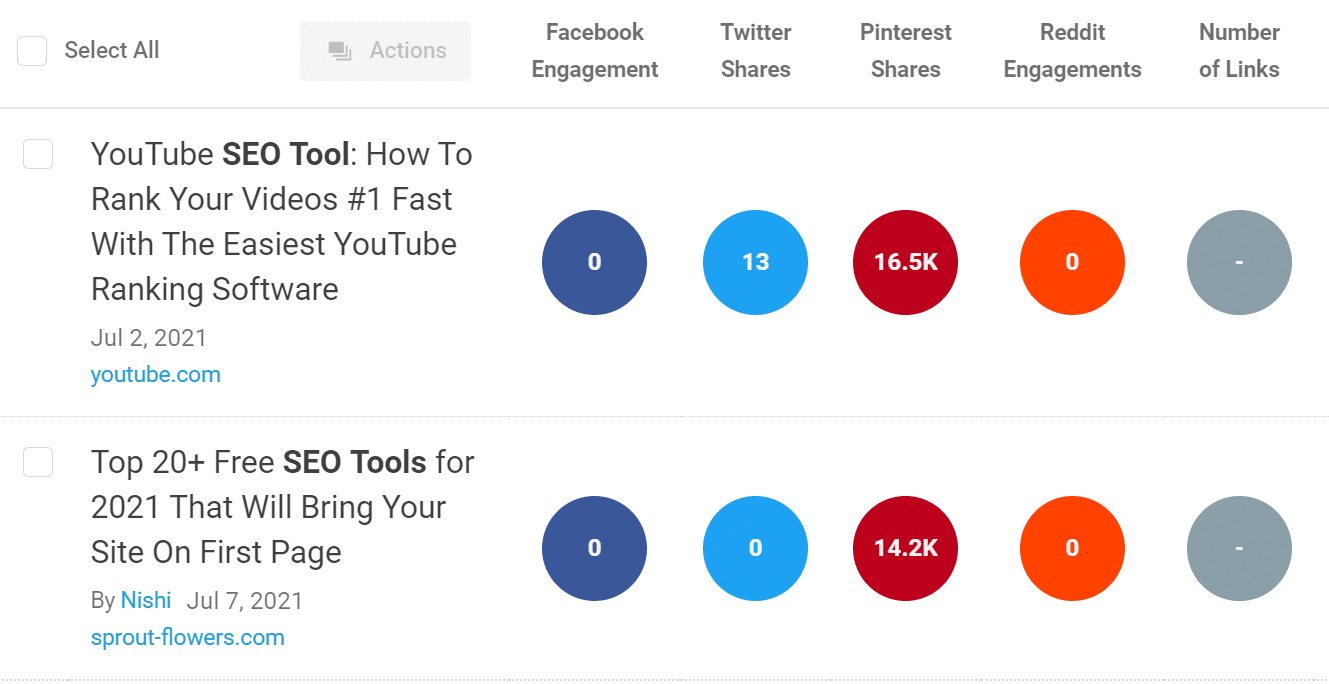Open the YouTube SEO Tool article title
Screen dimensions: 1329x684
(281, 221)
